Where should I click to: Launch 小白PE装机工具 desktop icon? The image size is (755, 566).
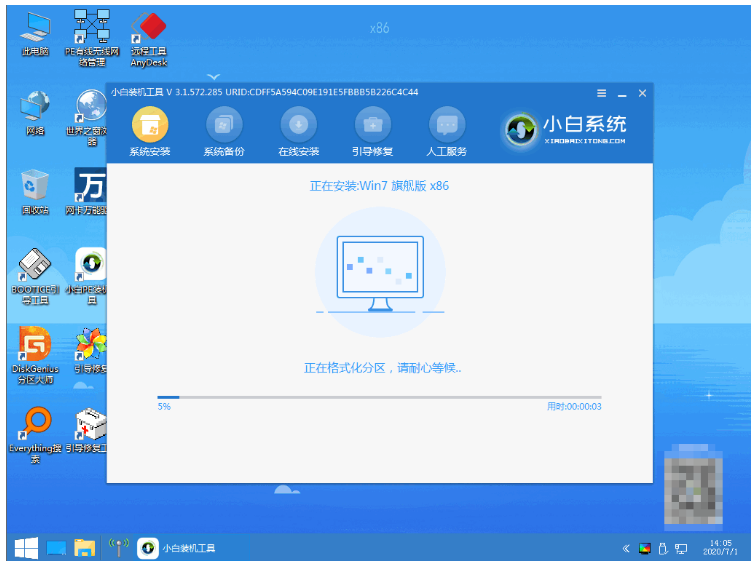coord(88,276)
